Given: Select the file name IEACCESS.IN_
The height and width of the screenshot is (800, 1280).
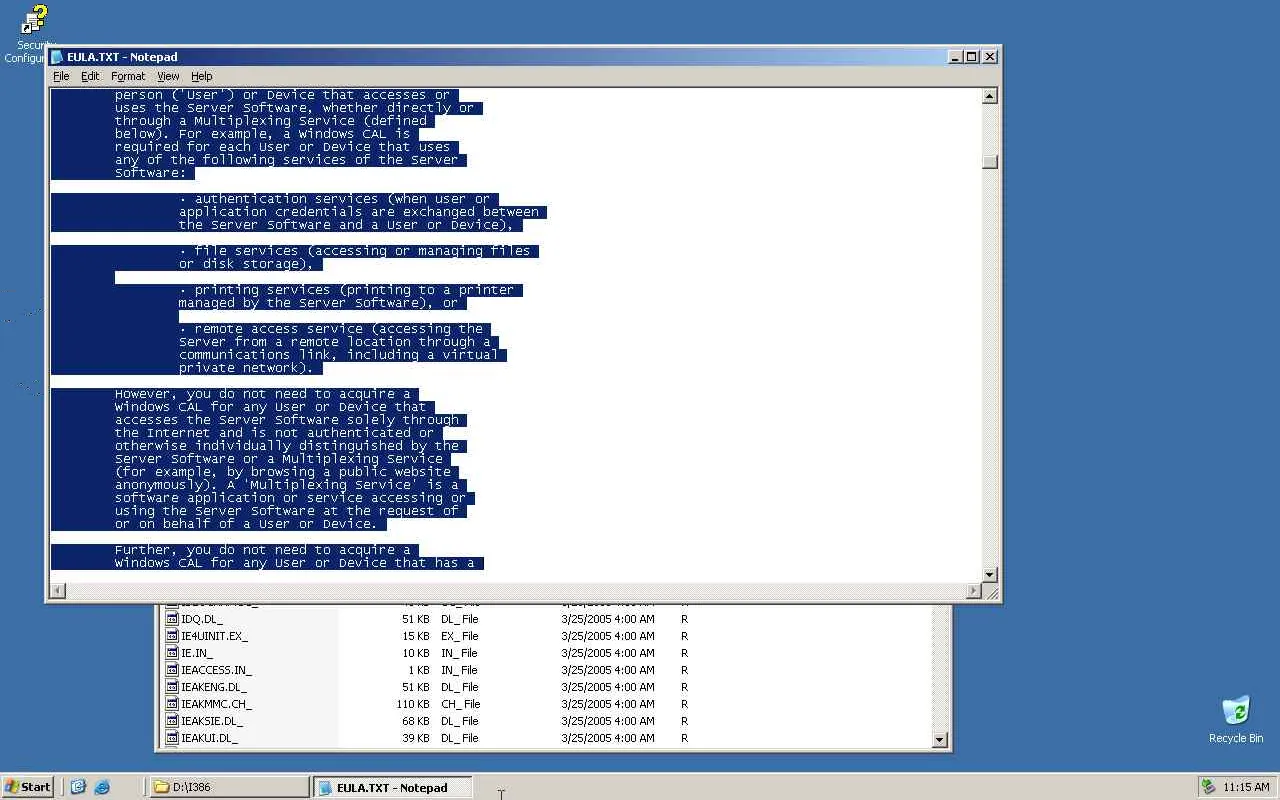Looking at the screenshot, I should click(216, 670).
